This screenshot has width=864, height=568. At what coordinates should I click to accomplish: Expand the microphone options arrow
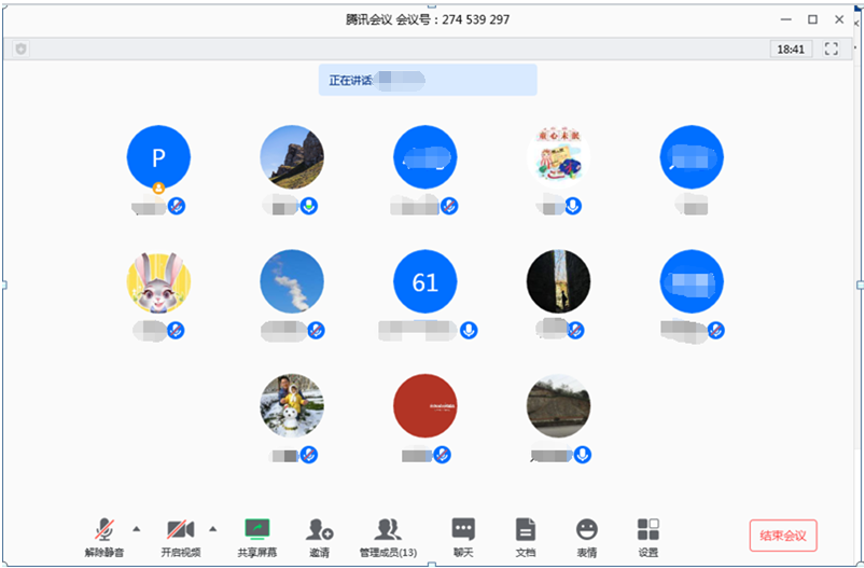coord(137,528)
